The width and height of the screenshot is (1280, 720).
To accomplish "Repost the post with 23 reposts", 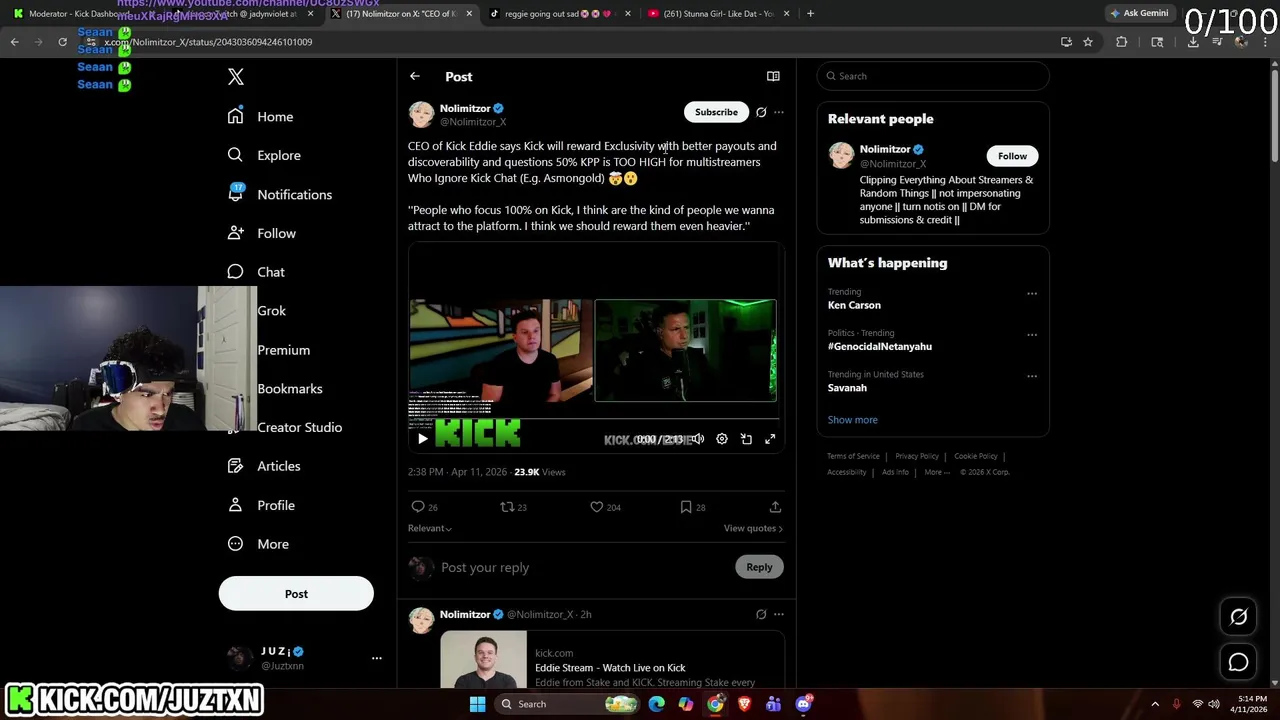I will tap(507, 507).
